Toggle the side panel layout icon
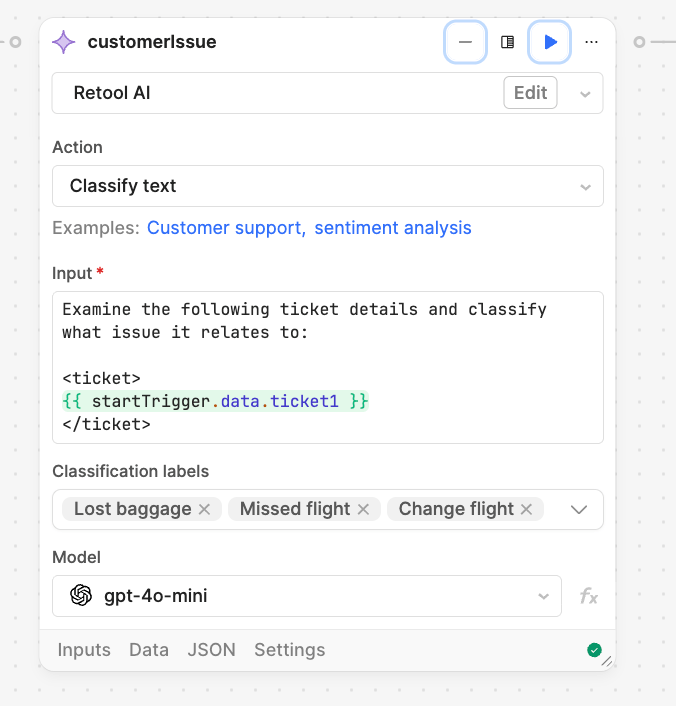Image resolution: width=676 pixels, height=706 pixels. 508,42
